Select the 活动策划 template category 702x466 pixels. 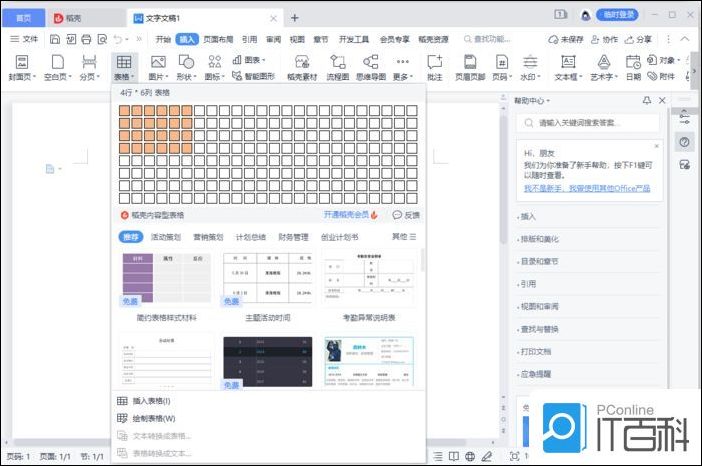pos(165,237)
